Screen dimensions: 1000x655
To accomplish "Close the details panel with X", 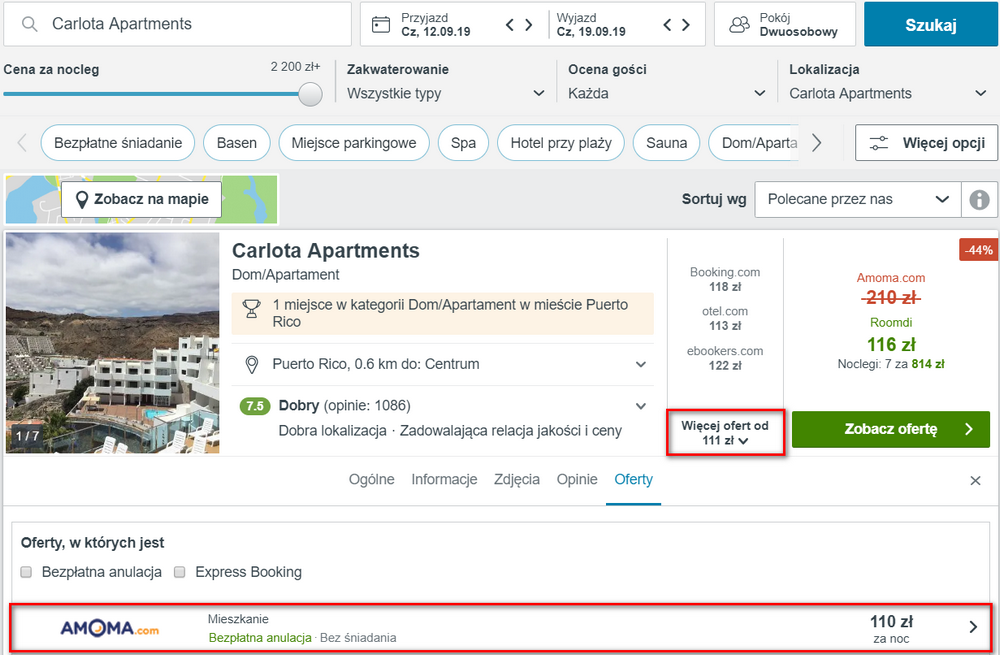I will tap(975, 481).
